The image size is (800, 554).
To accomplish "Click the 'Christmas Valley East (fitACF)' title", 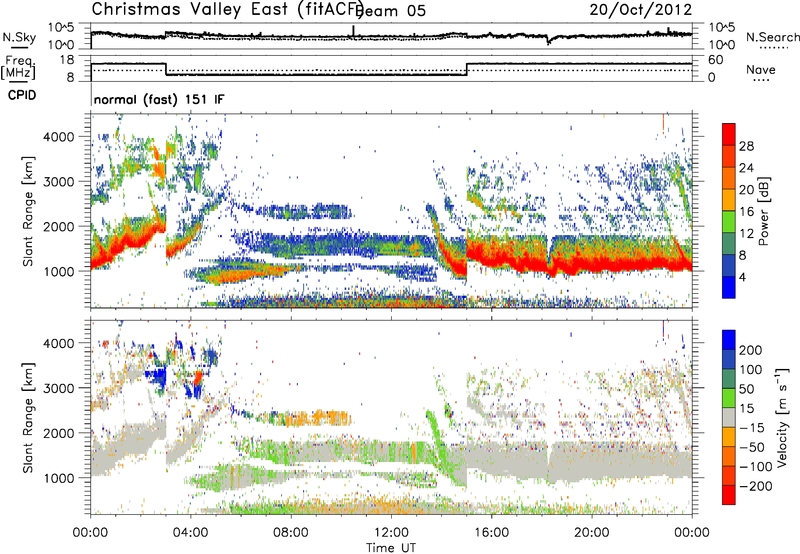I will [x=228, y=10].
